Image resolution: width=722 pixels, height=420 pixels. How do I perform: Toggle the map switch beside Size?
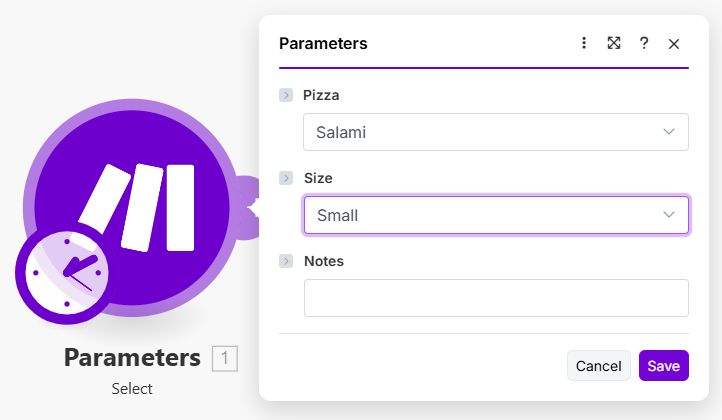coord(286,178)
